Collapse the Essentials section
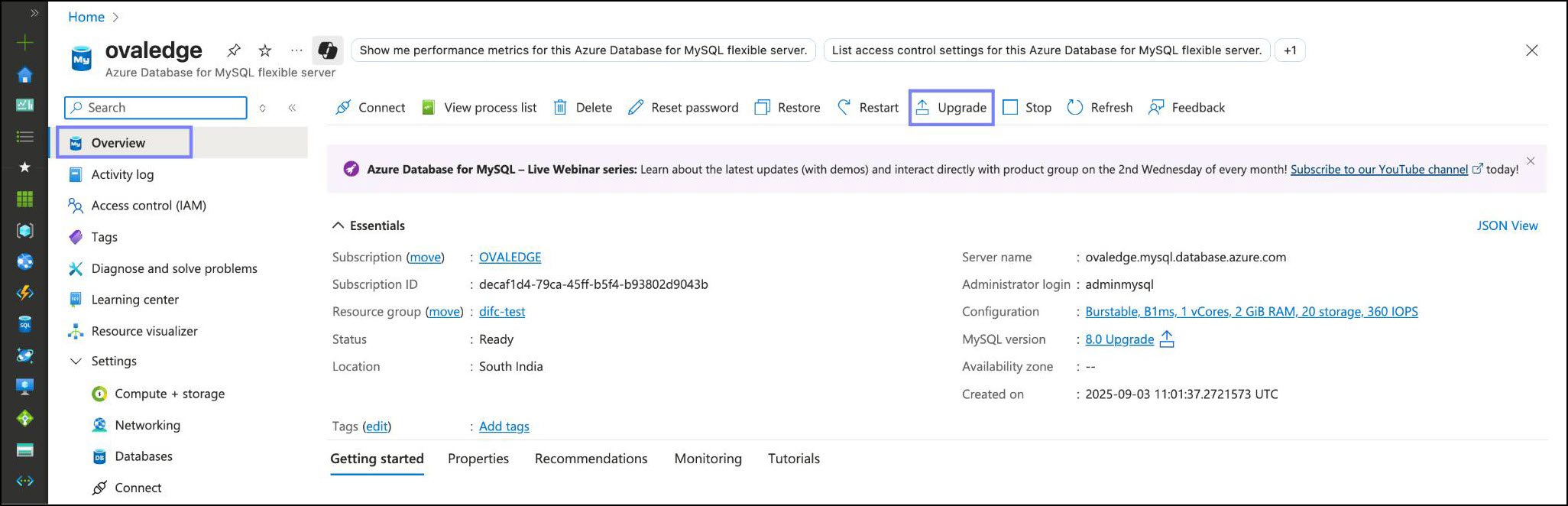The width and height of the screenshot is (1568, 506). [x=338, y=225]
